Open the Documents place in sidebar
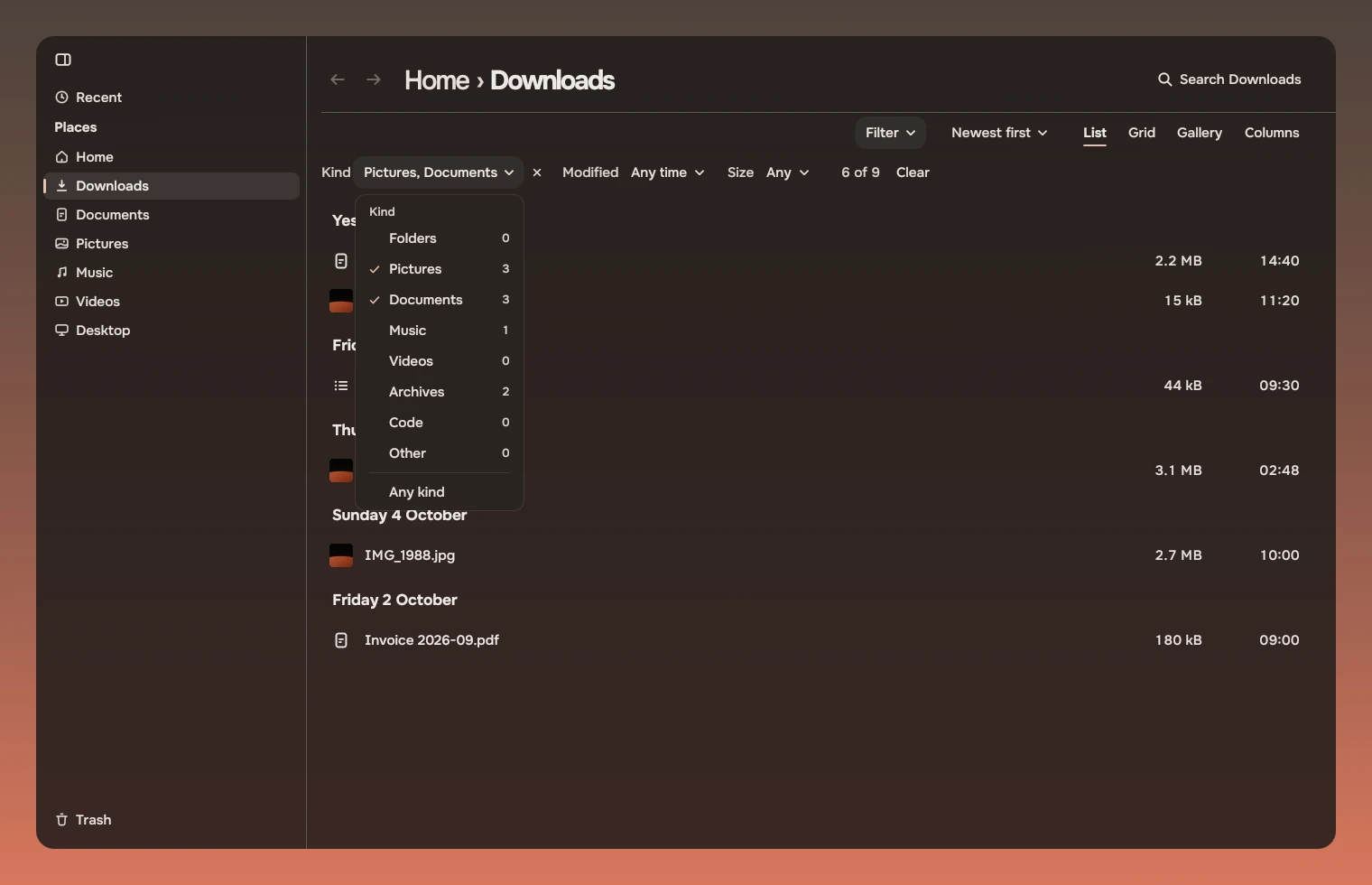The image size is (1372, 885). point(171,215)
